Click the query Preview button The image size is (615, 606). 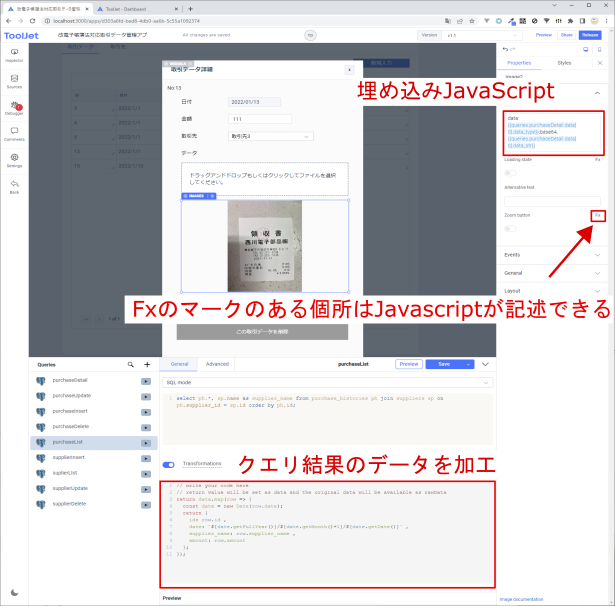(409, 364)
